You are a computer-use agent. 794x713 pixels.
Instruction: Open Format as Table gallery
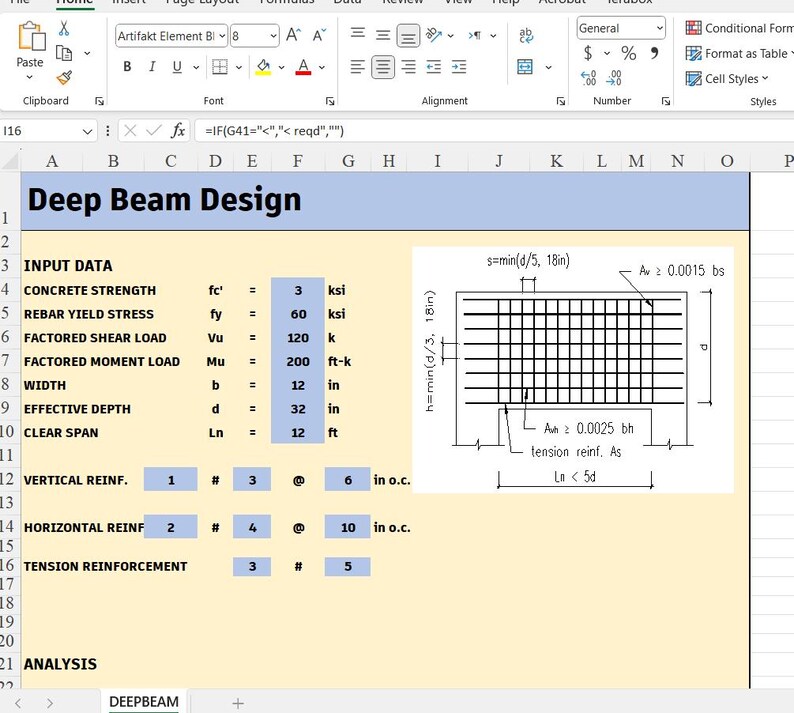pyautogui.click(x=739, y=53)
